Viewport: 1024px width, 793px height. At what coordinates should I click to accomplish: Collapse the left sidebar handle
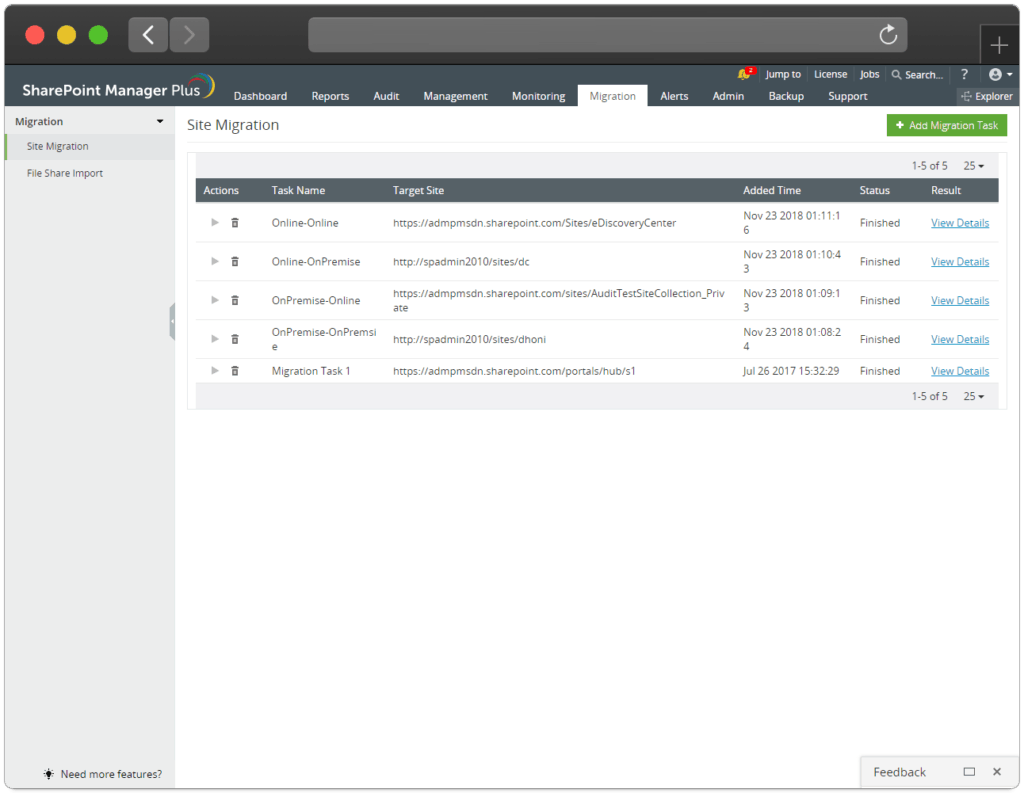coord(172,321)
